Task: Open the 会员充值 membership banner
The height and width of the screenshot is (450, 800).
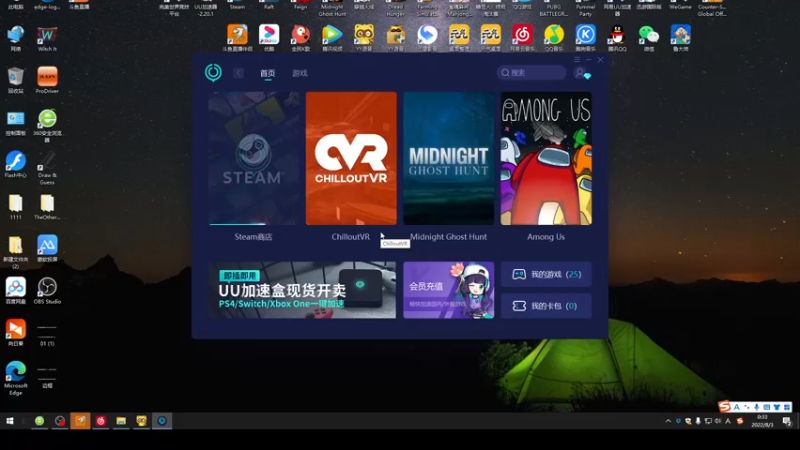Action: (448, 290)
